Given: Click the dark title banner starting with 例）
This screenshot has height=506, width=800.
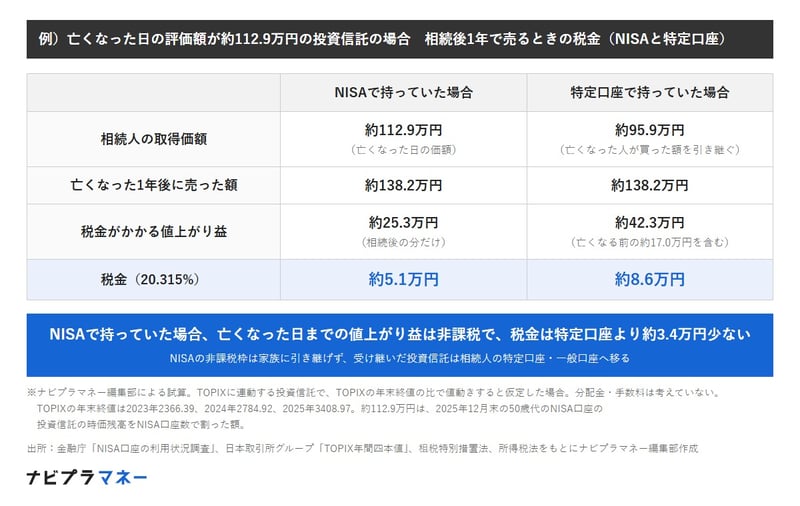Looking at the screenshot, I should pos(399,39).
